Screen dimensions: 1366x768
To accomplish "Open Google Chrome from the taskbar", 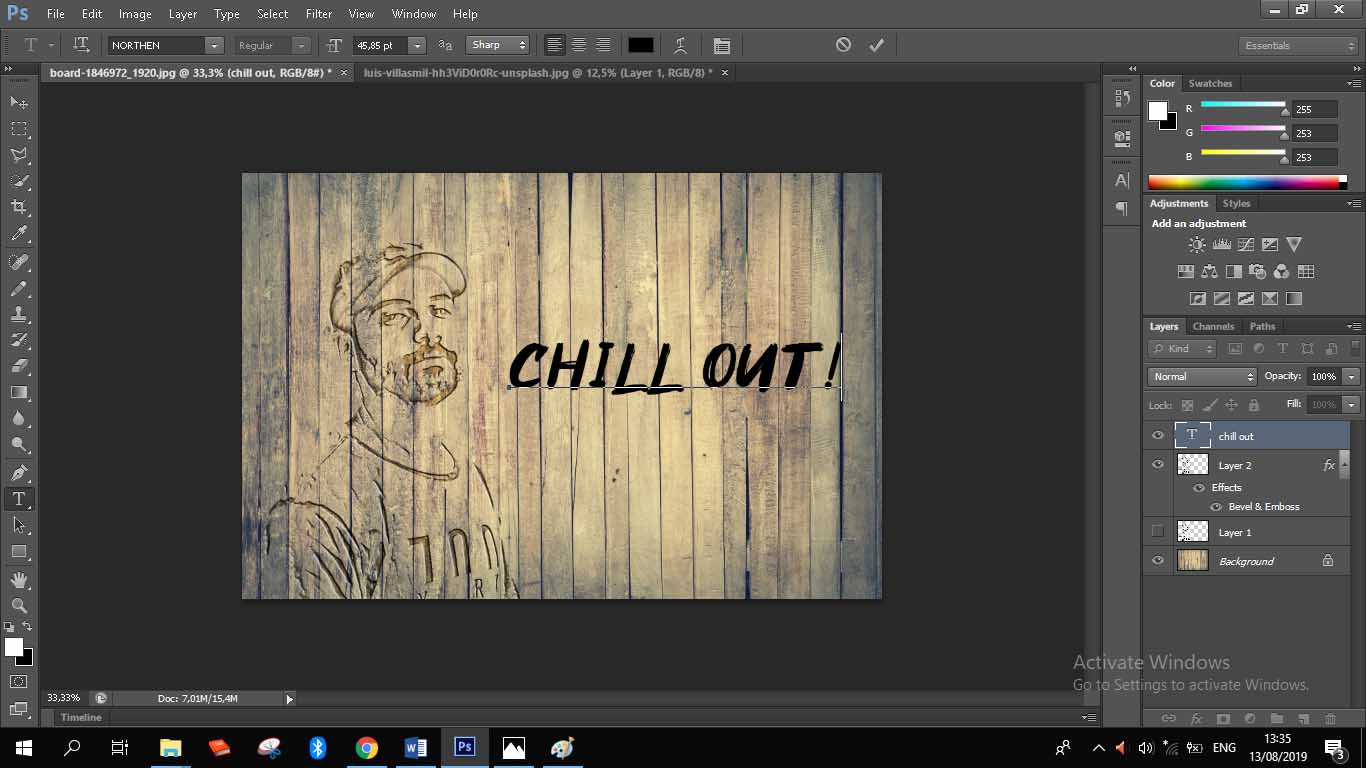I will pyautogui.click(x=366, y=747).
